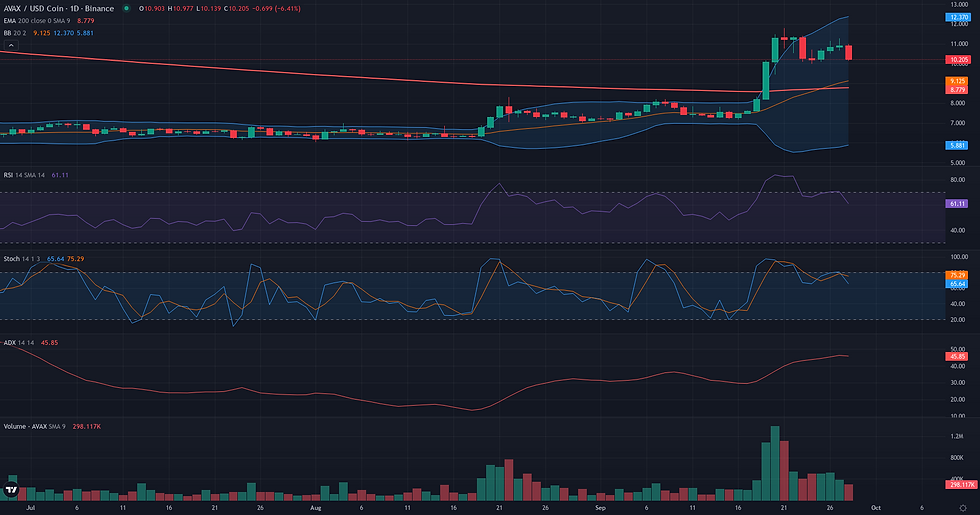Screen dimensions: 980x515
Task: Click the 800K volume axis tick
Action: click(x=957, y=458)
